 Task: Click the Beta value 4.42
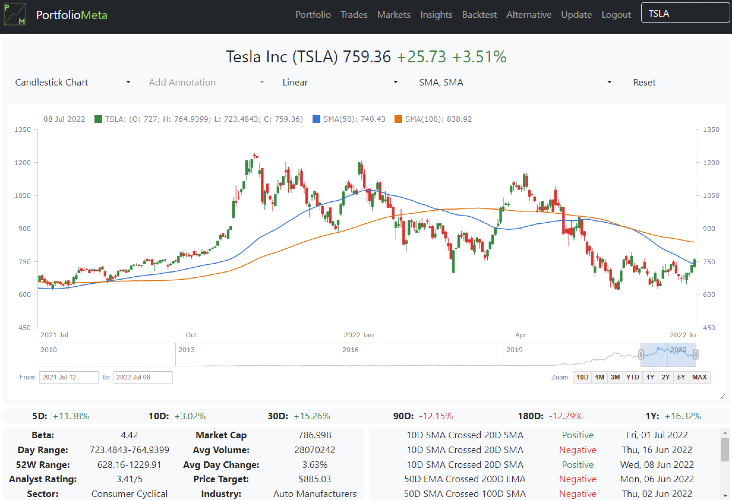(x=129, y=435)
